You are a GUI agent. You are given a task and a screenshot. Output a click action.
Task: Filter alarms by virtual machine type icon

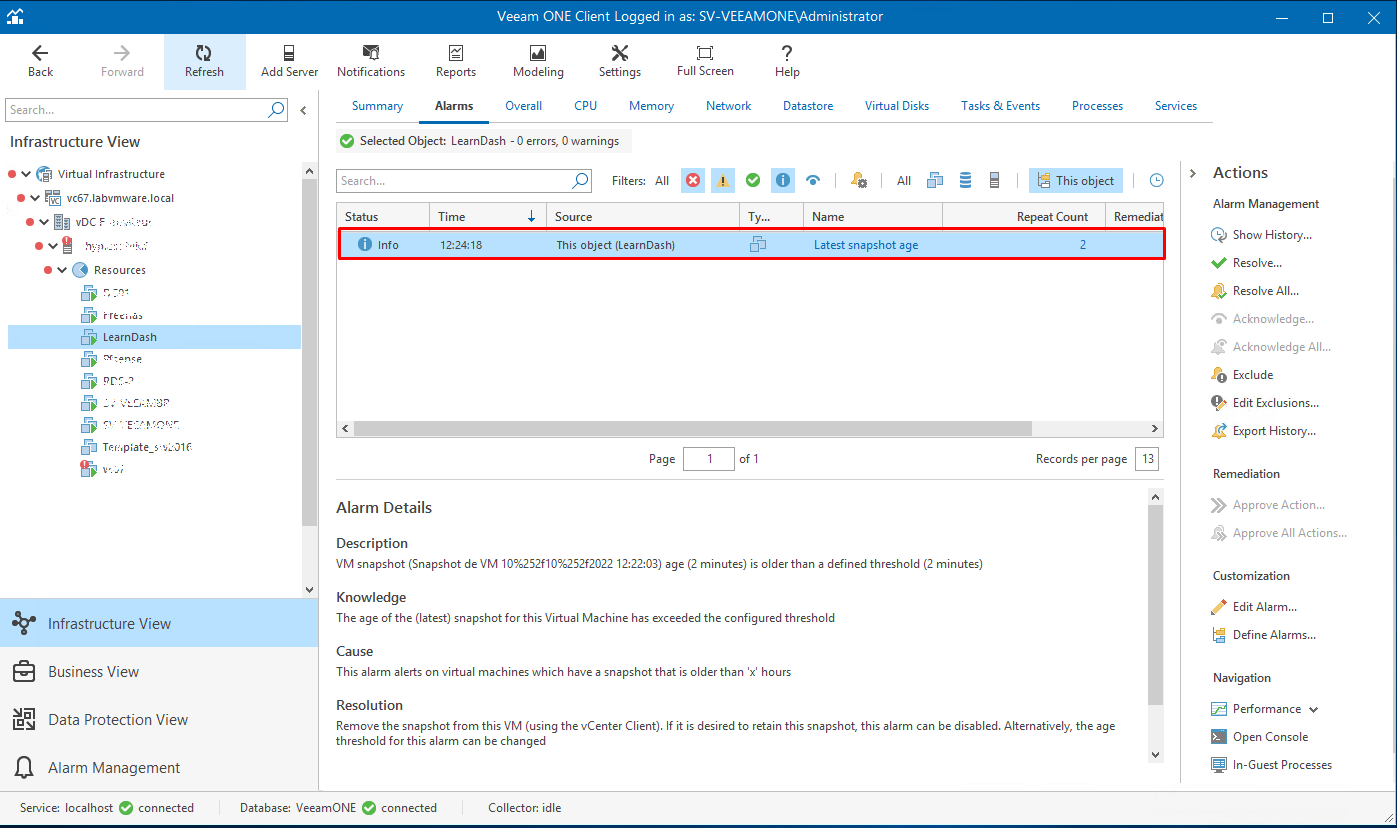tap(935, 181)
